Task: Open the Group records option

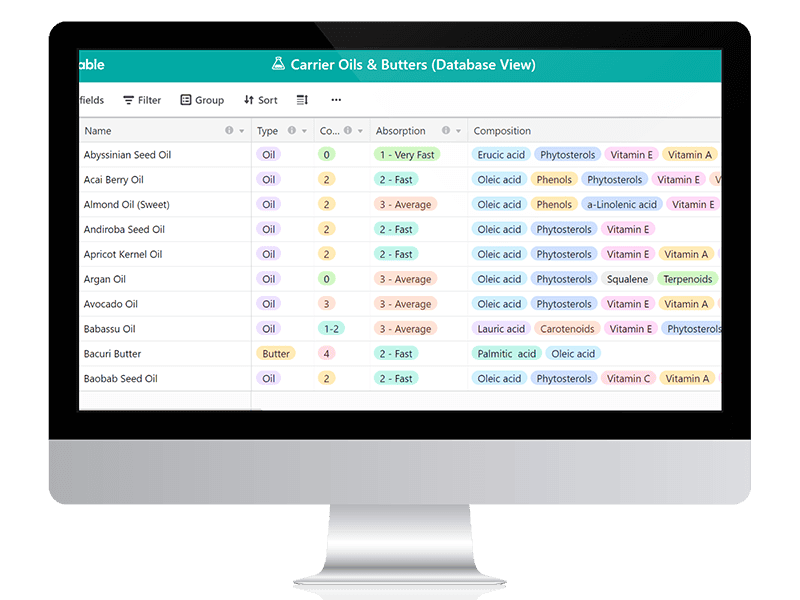Action: tap(201, 100)
